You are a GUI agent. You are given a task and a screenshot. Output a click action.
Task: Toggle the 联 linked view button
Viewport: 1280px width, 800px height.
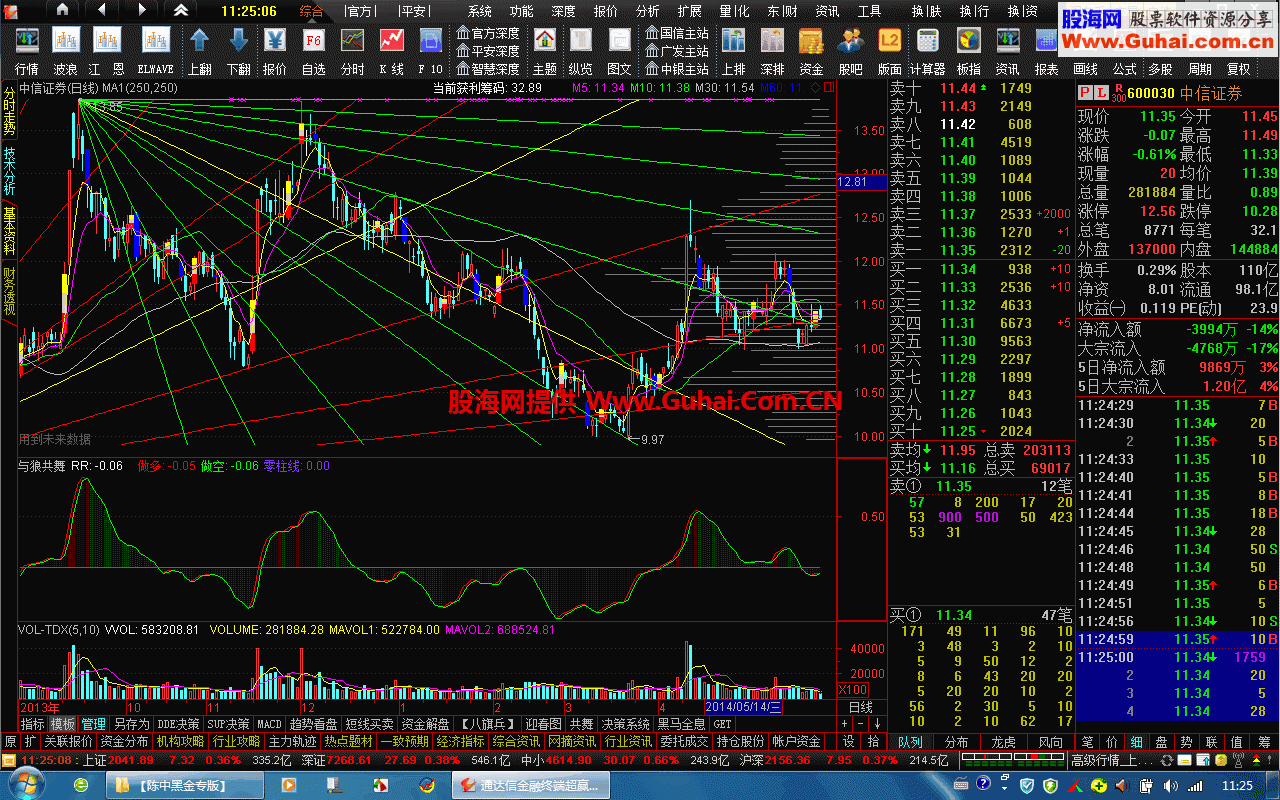[x=1212, y=742]
